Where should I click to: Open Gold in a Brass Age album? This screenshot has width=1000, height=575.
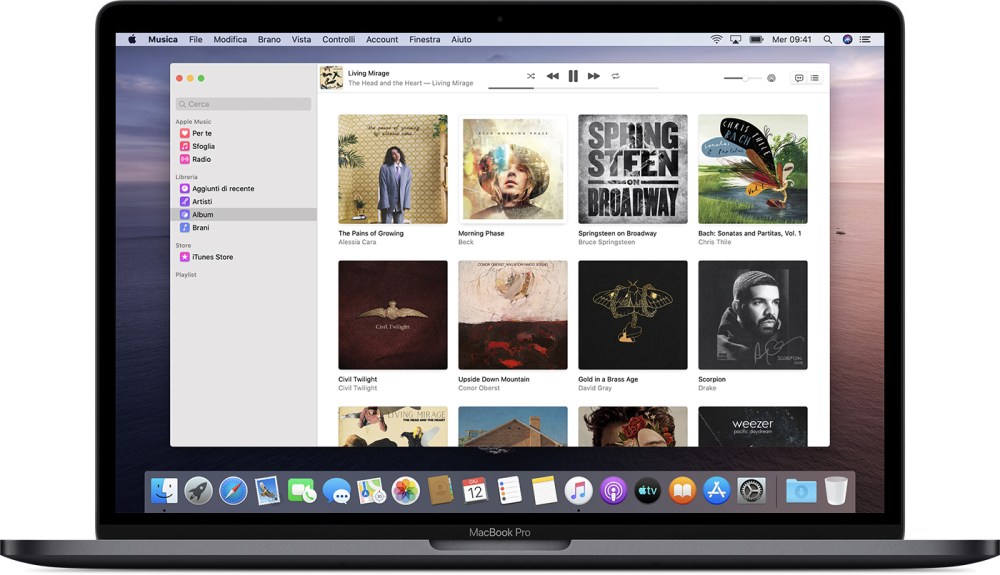633,315
